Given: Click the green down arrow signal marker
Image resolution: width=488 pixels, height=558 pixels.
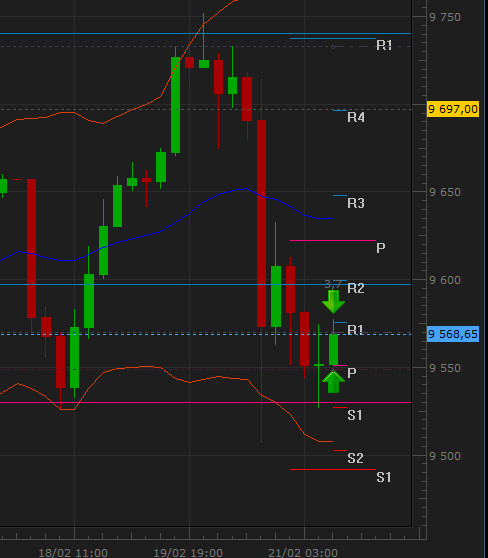Looking at the screenshot, I should [x=333, y=302].
